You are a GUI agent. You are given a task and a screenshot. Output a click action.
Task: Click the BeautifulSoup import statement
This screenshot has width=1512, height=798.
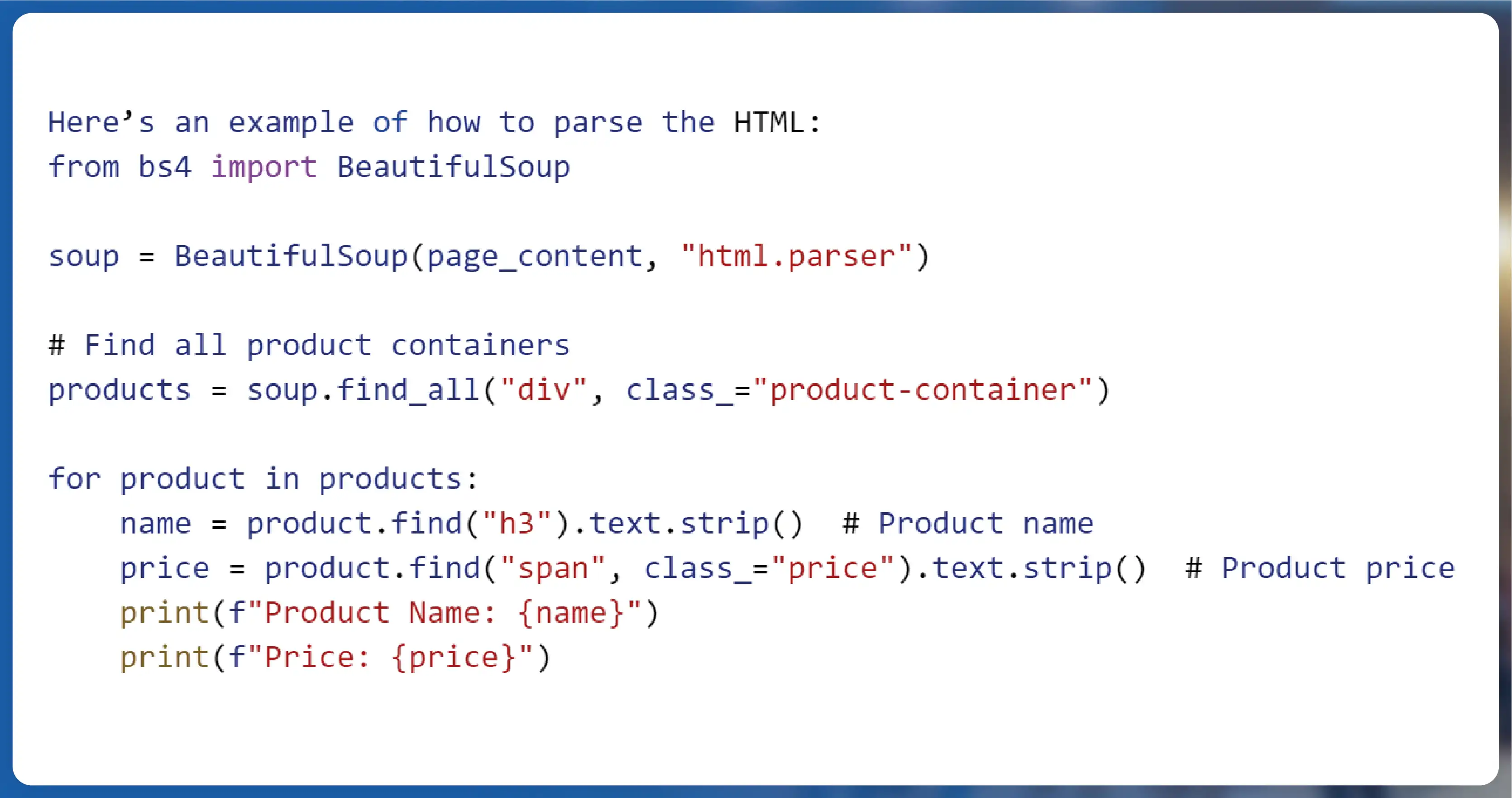click(x=310, y=167)
